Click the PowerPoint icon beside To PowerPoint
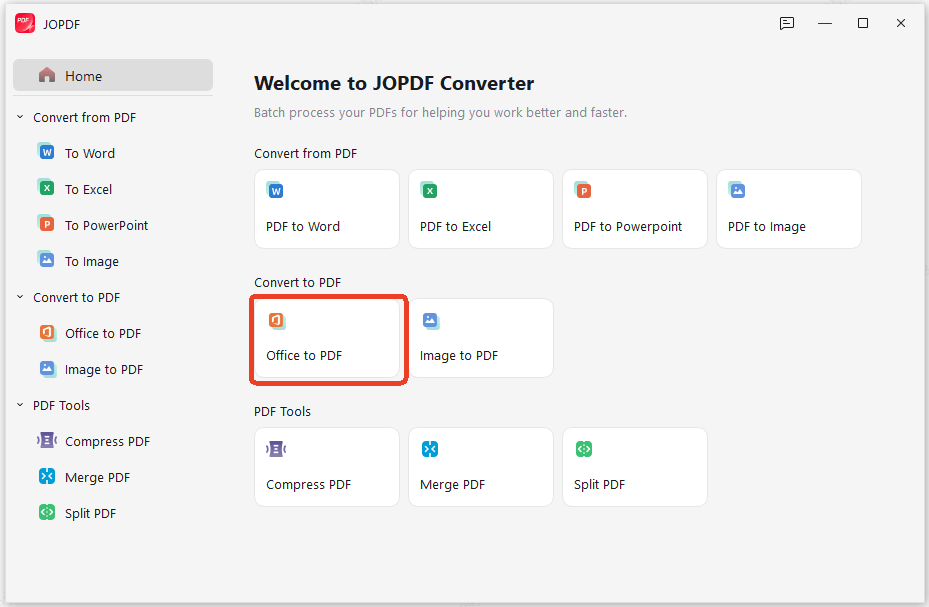 pos(46,224)
